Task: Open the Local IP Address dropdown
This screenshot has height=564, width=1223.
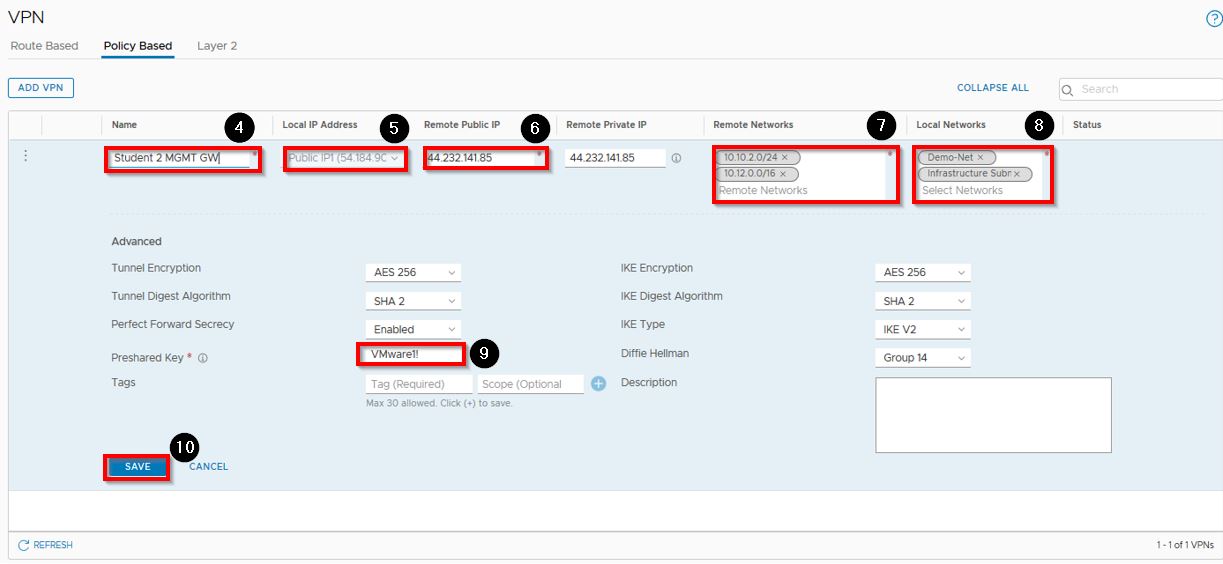Action: click(345, 158)
